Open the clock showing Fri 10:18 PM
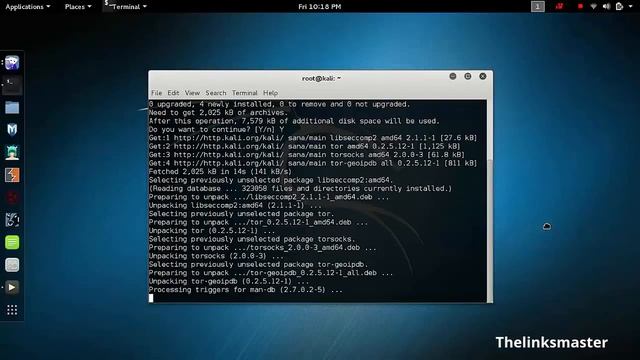This screenshot has width=640, height=360. (x=320, y=7)
